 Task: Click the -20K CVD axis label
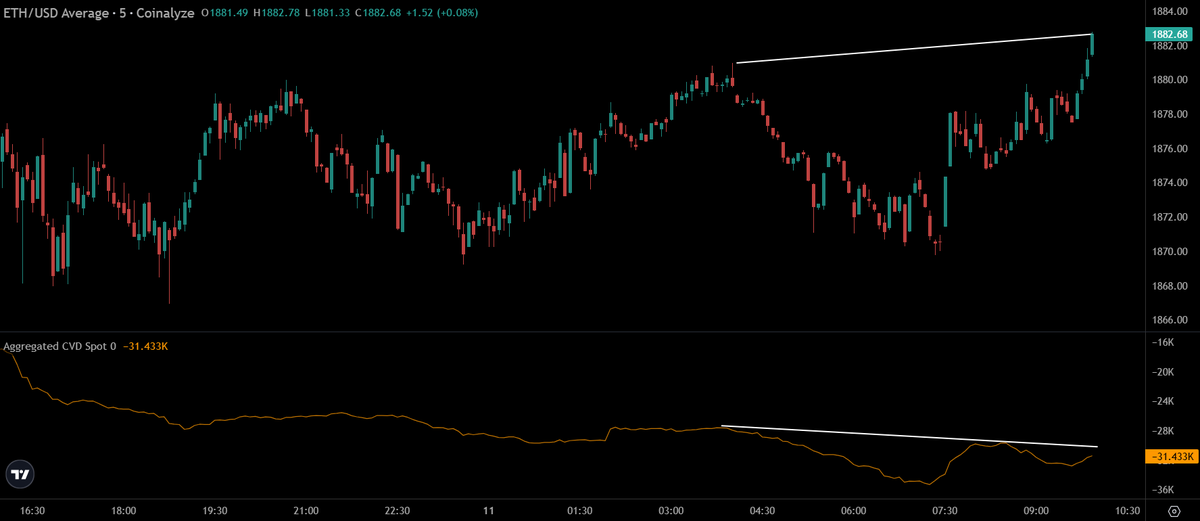pyautogui.click(x=1162, y=372)
